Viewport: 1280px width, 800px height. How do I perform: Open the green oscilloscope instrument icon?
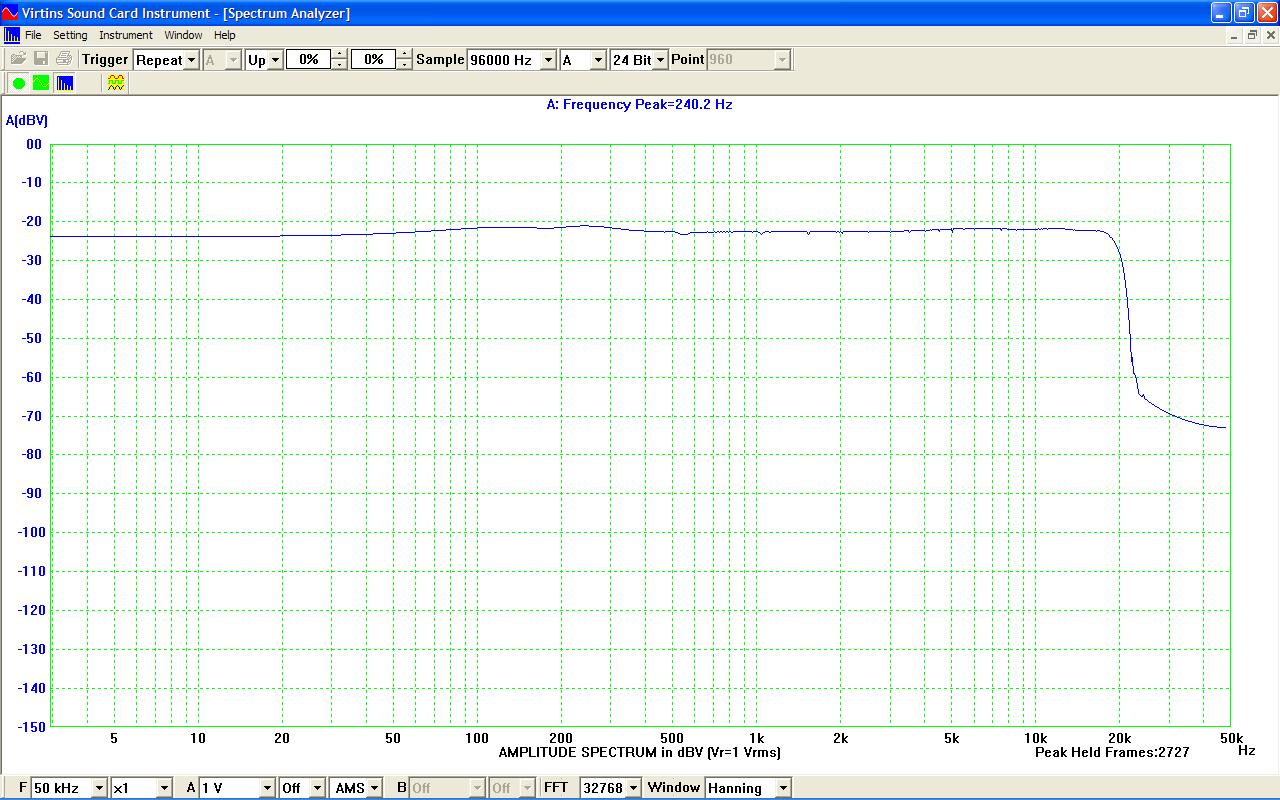tap(41, 83)
